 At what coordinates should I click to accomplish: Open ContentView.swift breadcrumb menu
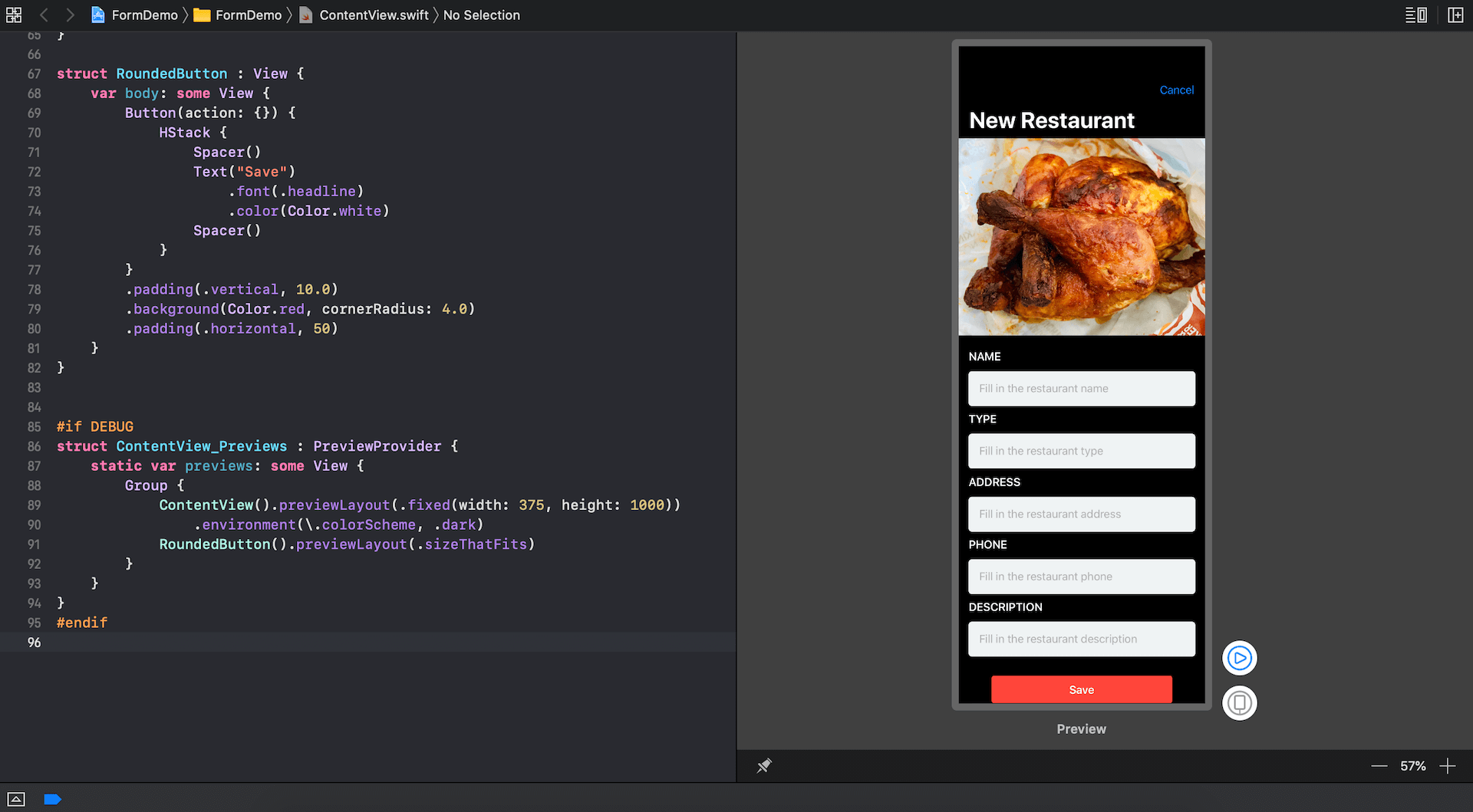coord(364,15)
